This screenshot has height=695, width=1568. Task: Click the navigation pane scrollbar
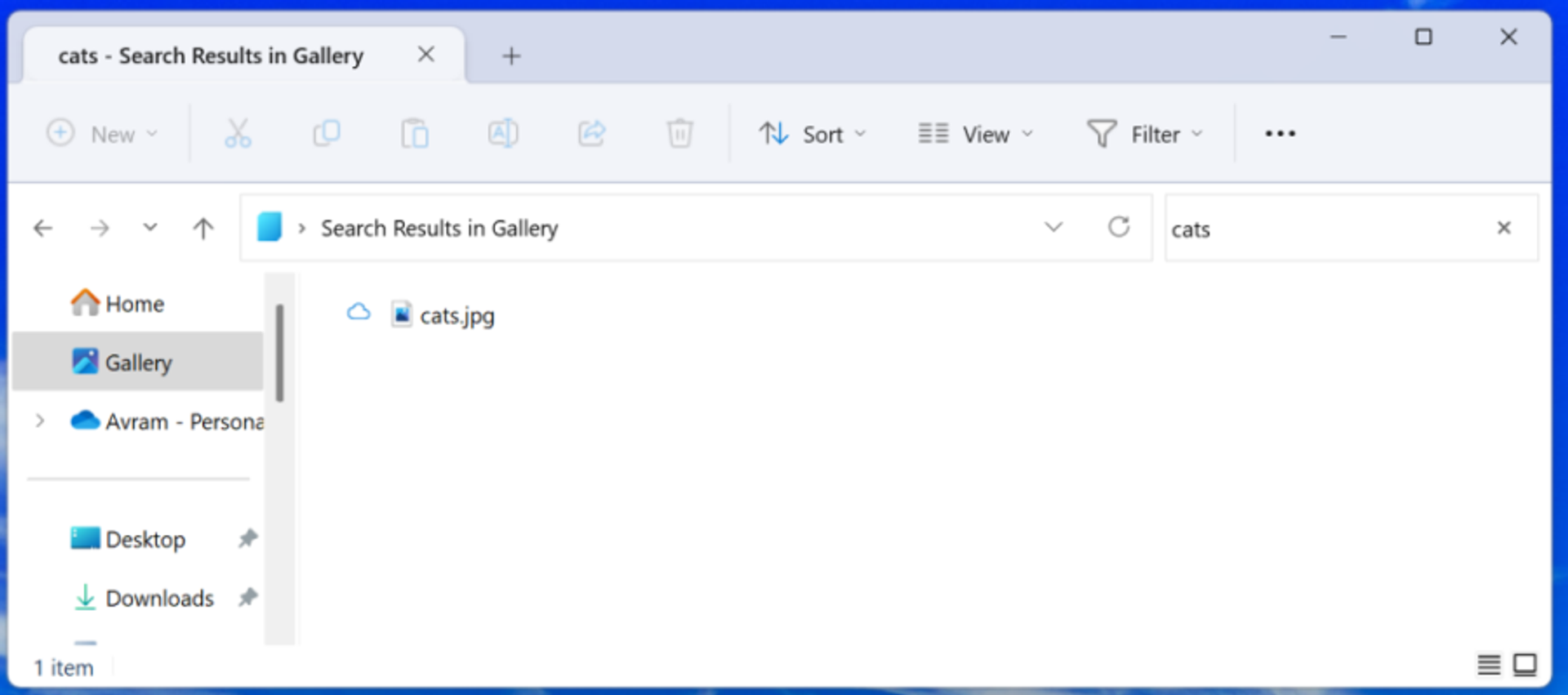pos(279,353)
